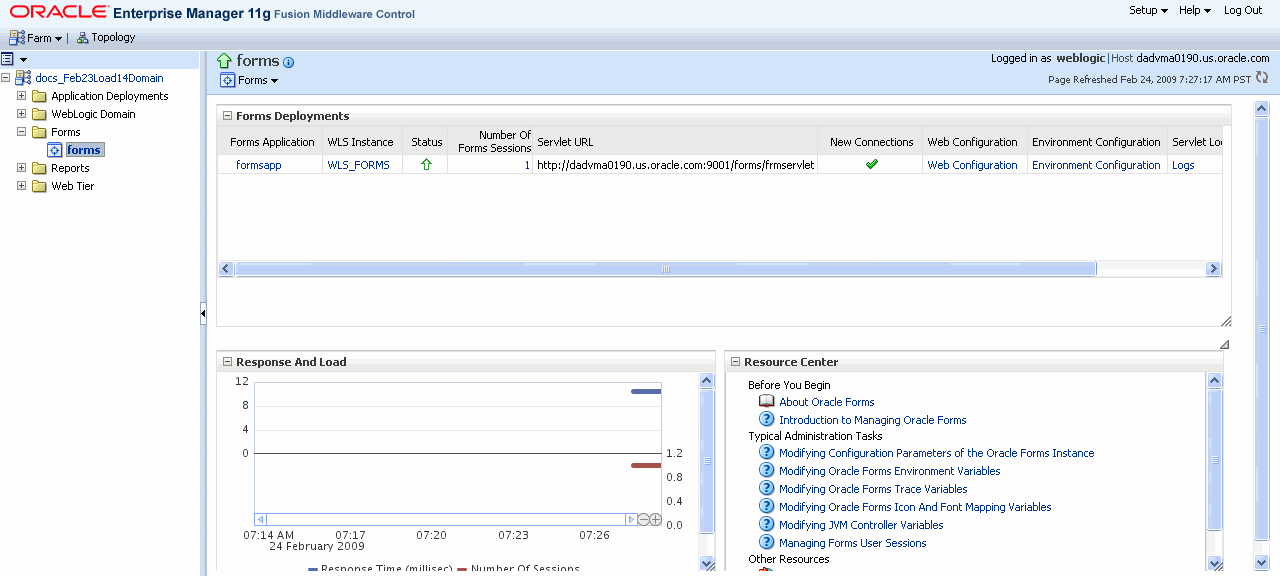Collapse the Forms Deployments section

point(227,116)
